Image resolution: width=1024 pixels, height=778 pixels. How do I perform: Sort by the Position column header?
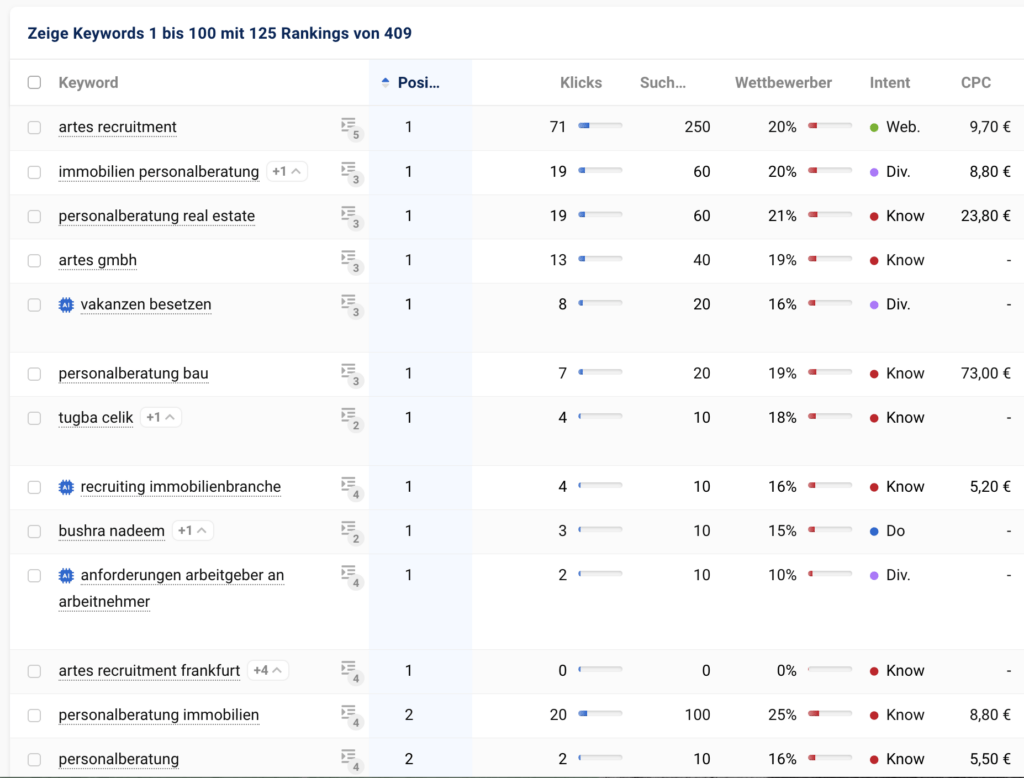[419, 82]
